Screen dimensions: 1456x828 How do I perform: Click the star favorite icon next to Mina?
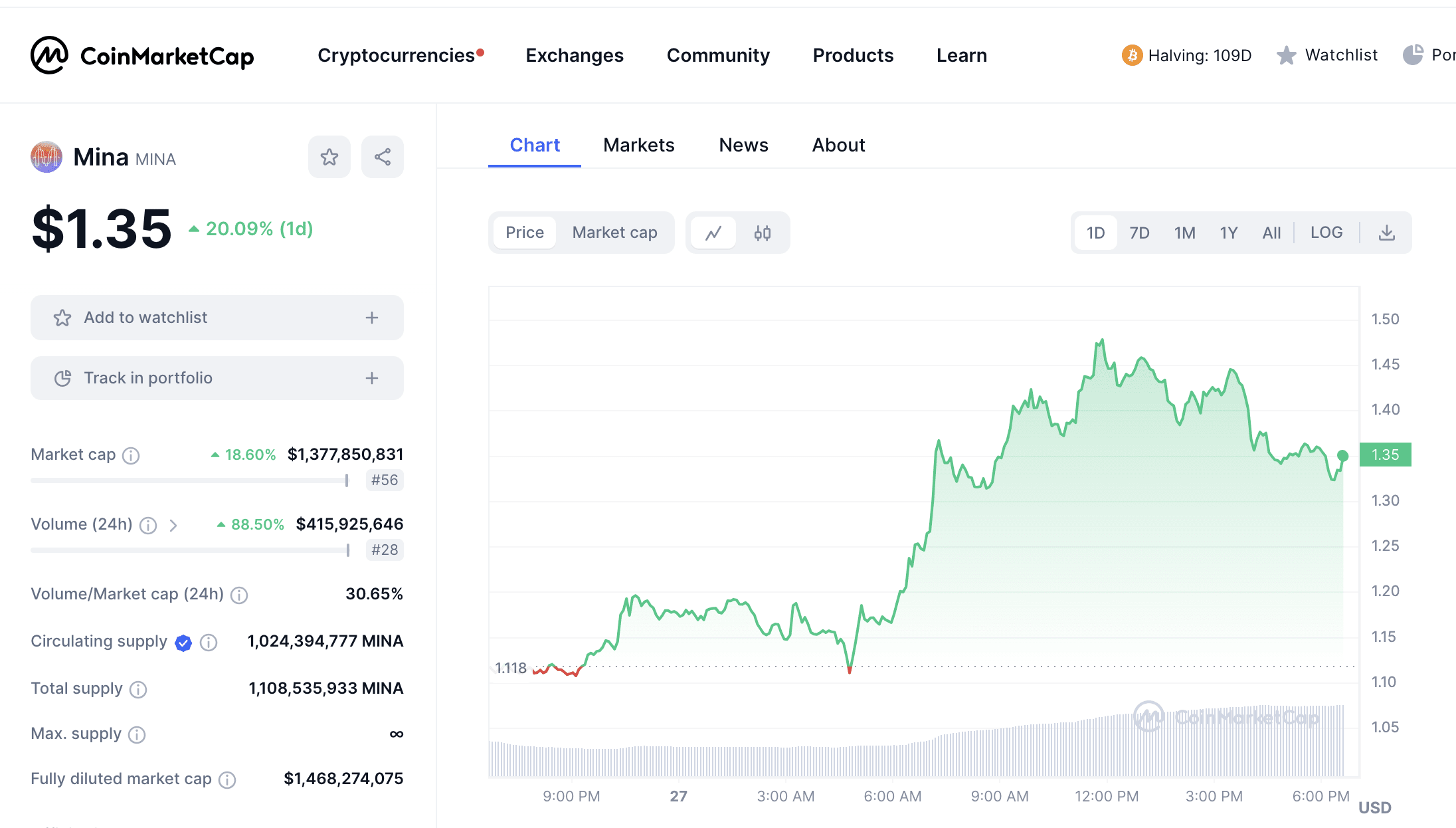coord(329,157)
